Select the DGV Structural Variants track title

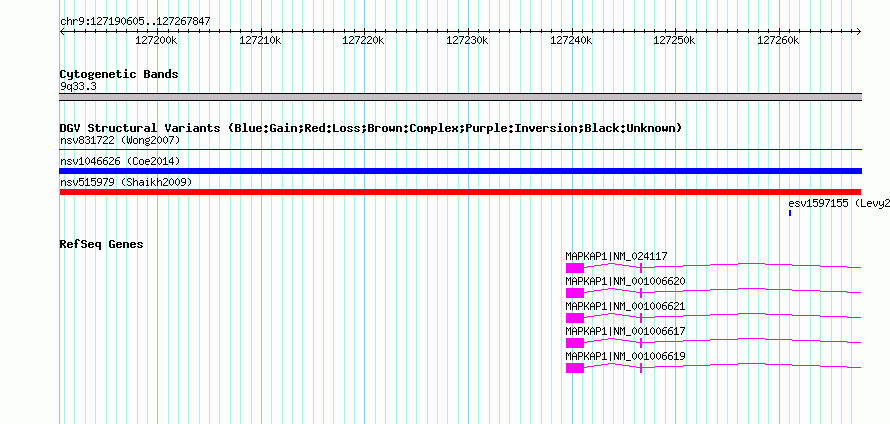tap(371, 128)
